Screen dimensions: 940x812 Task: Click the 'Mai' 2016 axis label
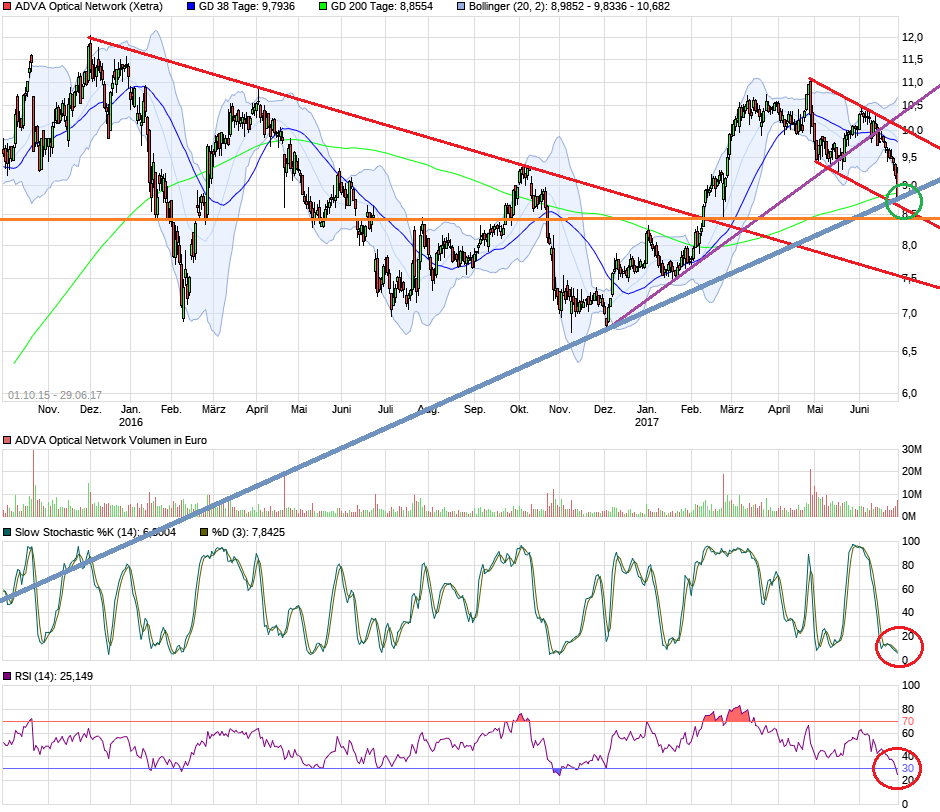(x=299, y=409)
